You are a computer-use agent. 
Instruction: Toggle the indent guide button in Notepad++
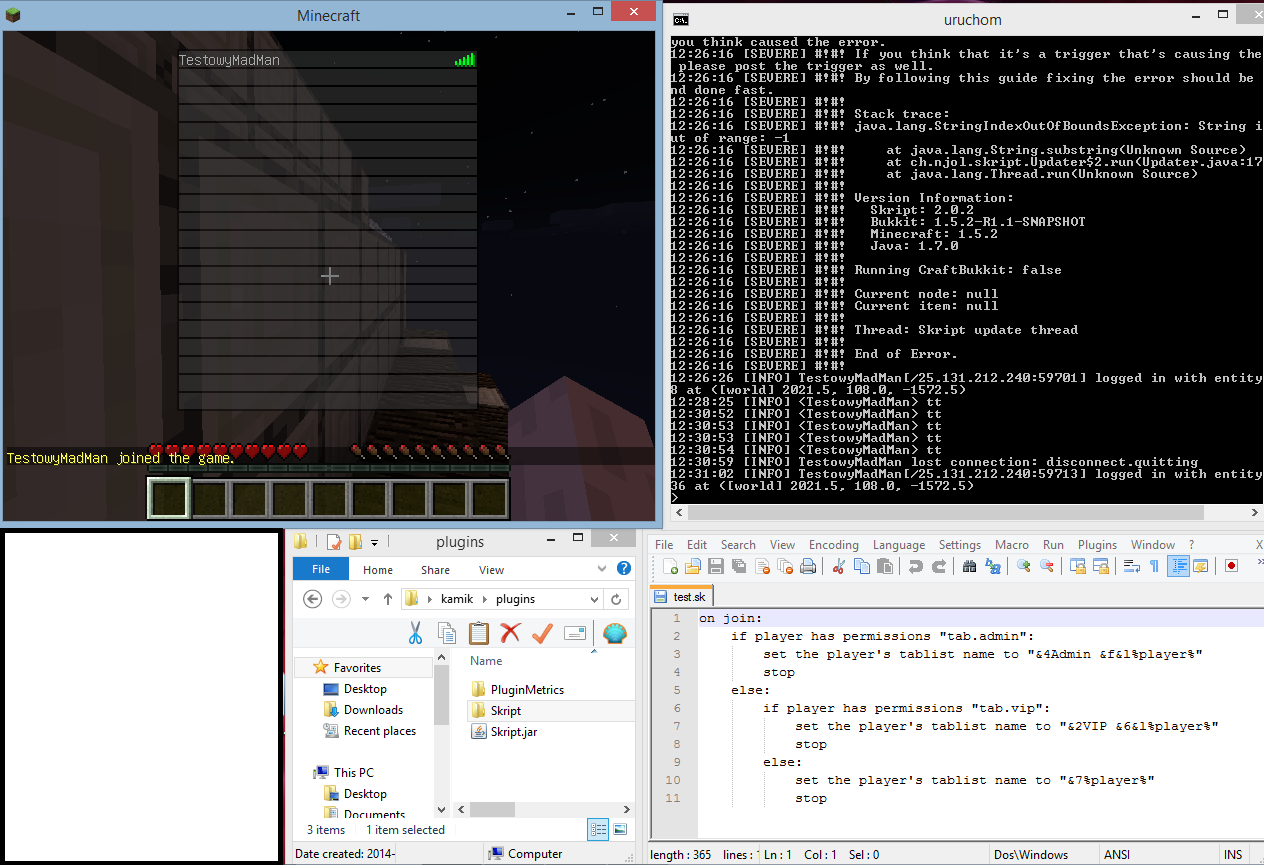click(x=1178, y=566)
